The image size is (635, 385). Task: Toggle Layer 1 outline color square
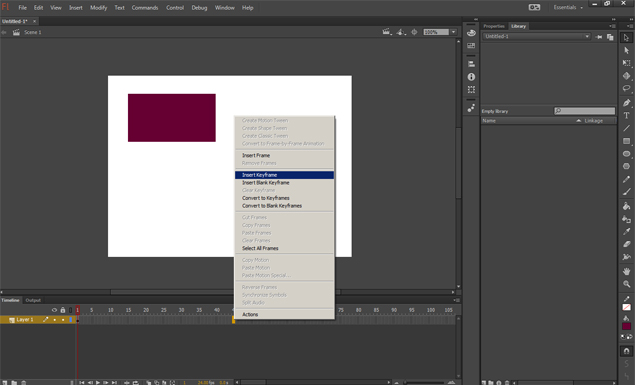click(70, 320)
